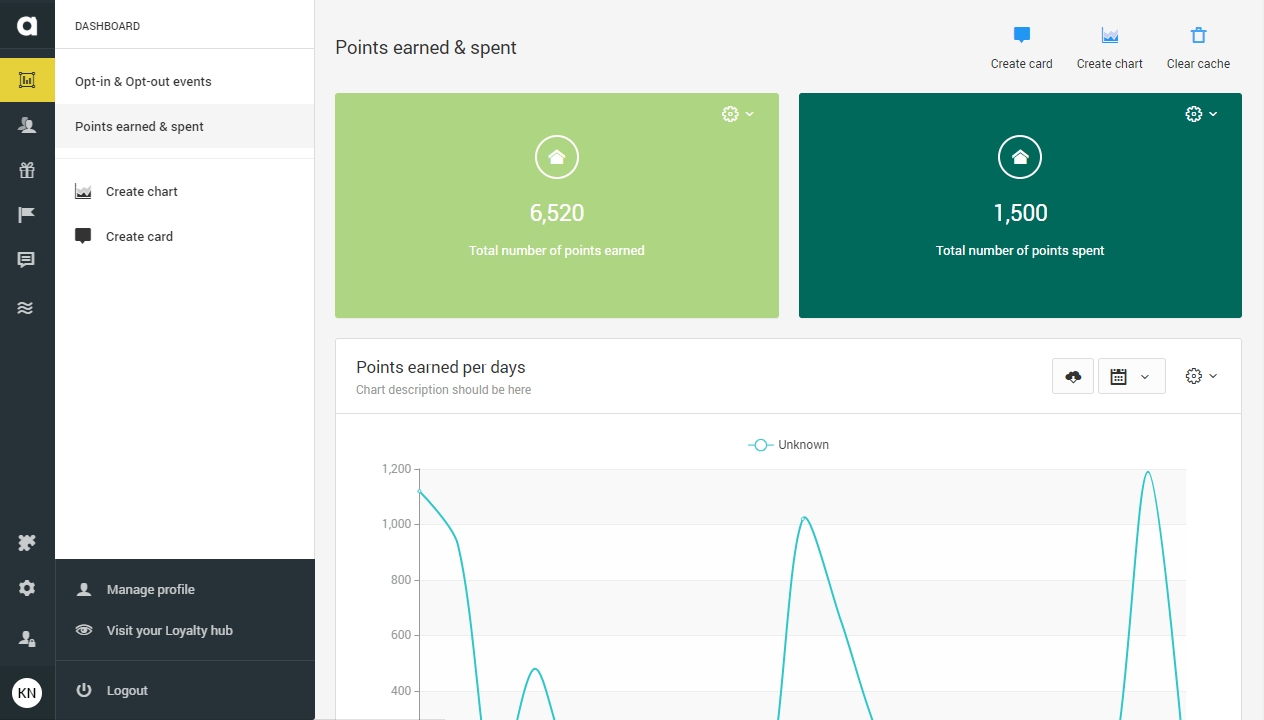1264x720 pixels.
Task: Click the Logout label
Action: click(127, 690)
